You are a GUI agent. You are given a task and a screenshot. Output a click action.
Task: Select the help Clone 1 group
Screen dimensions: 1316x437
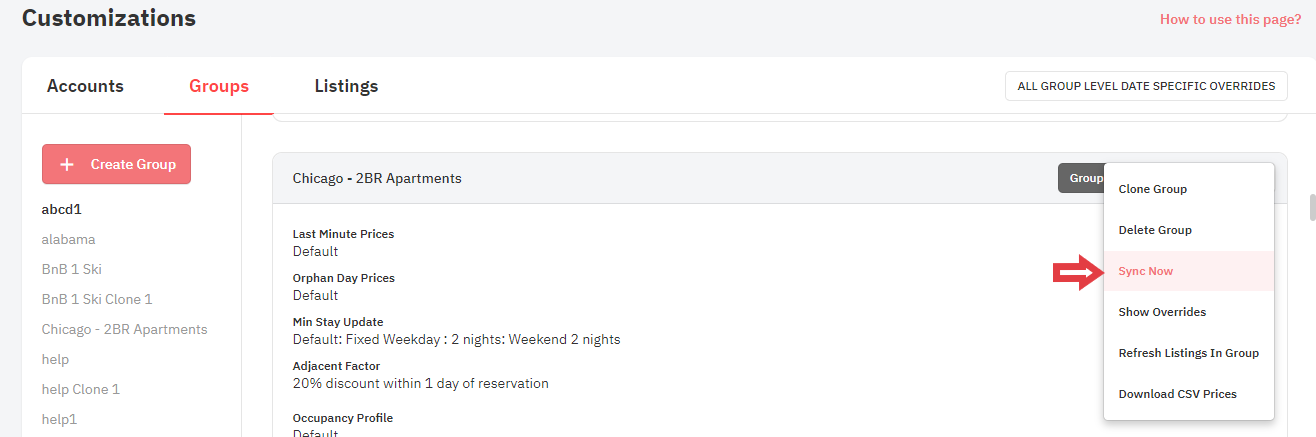pos(80,389)
